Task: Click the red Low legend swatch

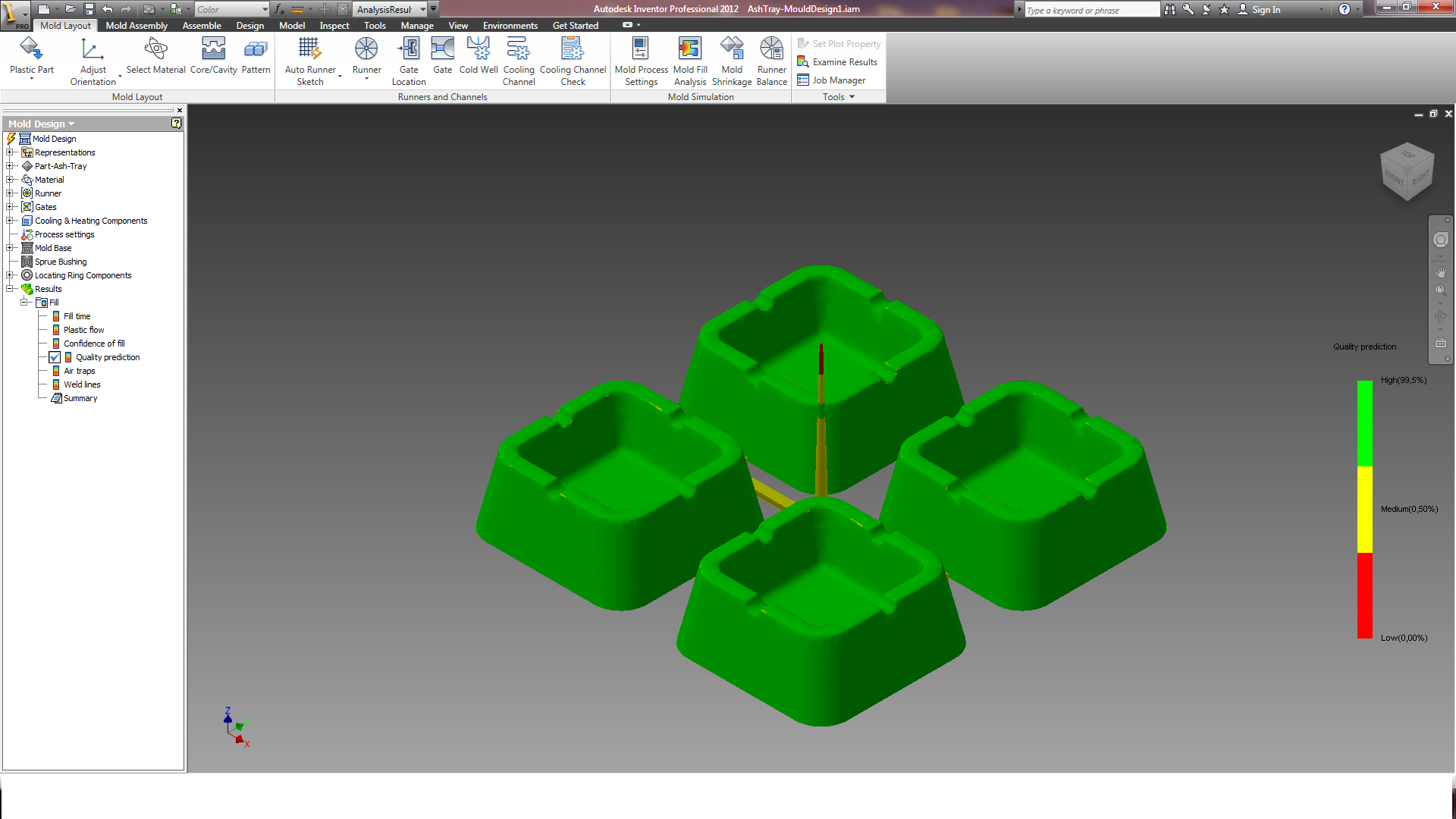Action: [1364, 595]
